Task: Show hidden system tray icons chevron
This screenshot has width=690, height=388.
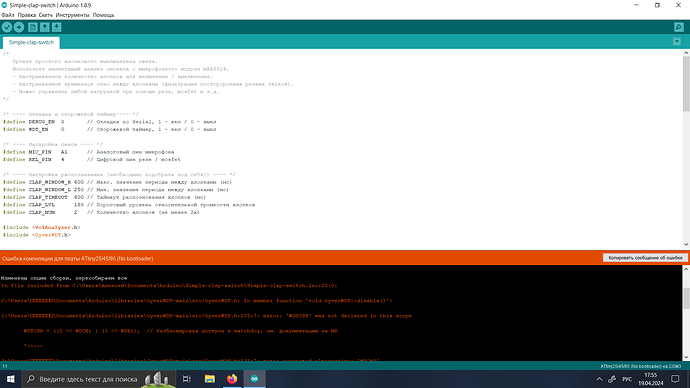Action: click(599, 379)
